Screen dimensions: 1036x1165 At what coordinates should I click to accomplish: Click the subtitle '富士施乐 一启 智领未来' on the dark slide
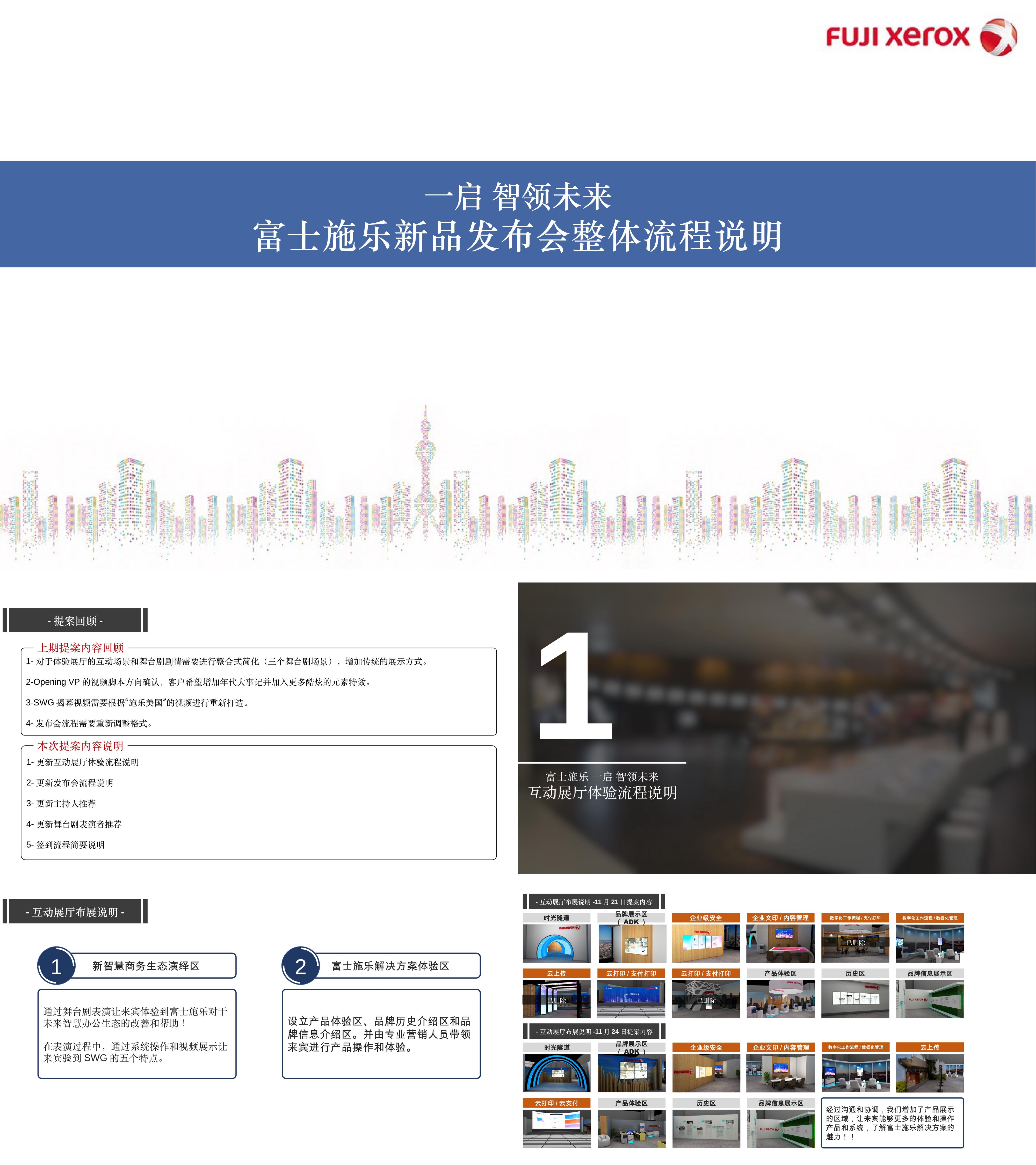[602, 776]
